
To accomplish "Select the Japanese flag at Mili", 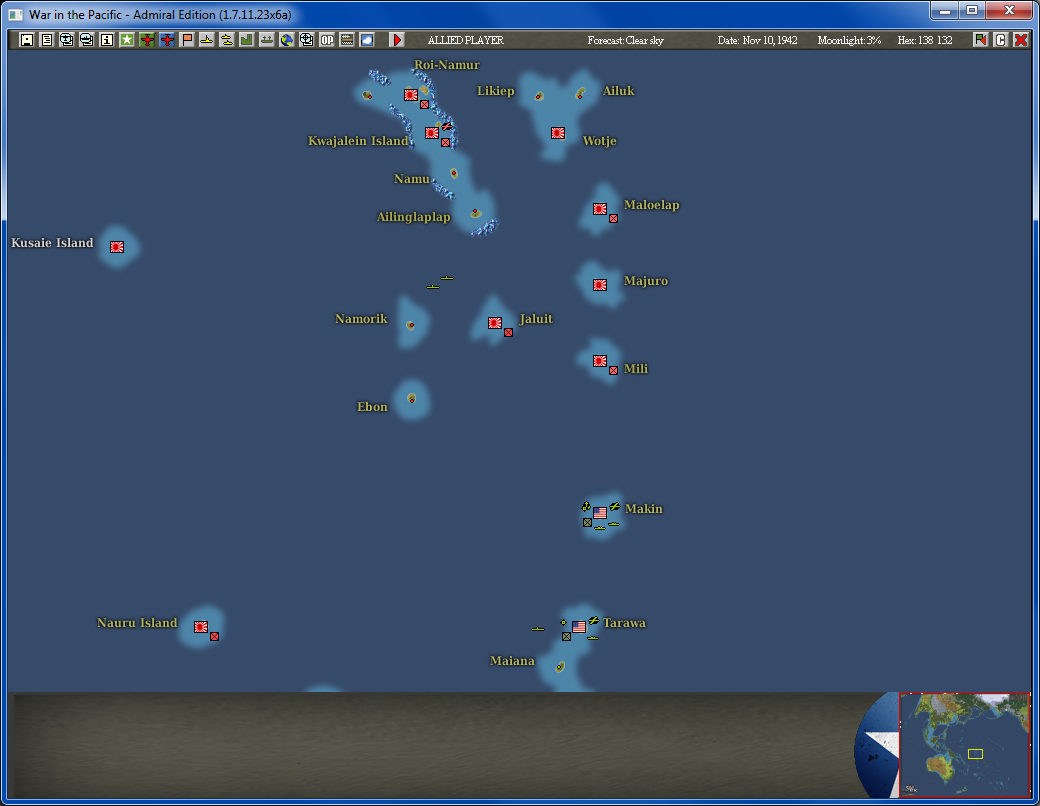I will coord(600,361).
